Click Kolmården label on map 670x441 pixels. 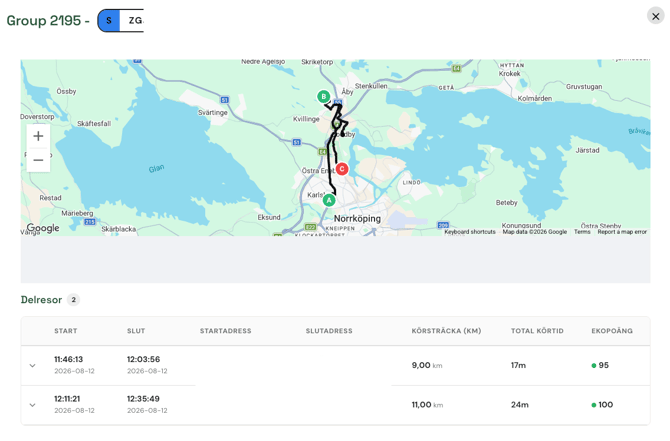[535, 98]
